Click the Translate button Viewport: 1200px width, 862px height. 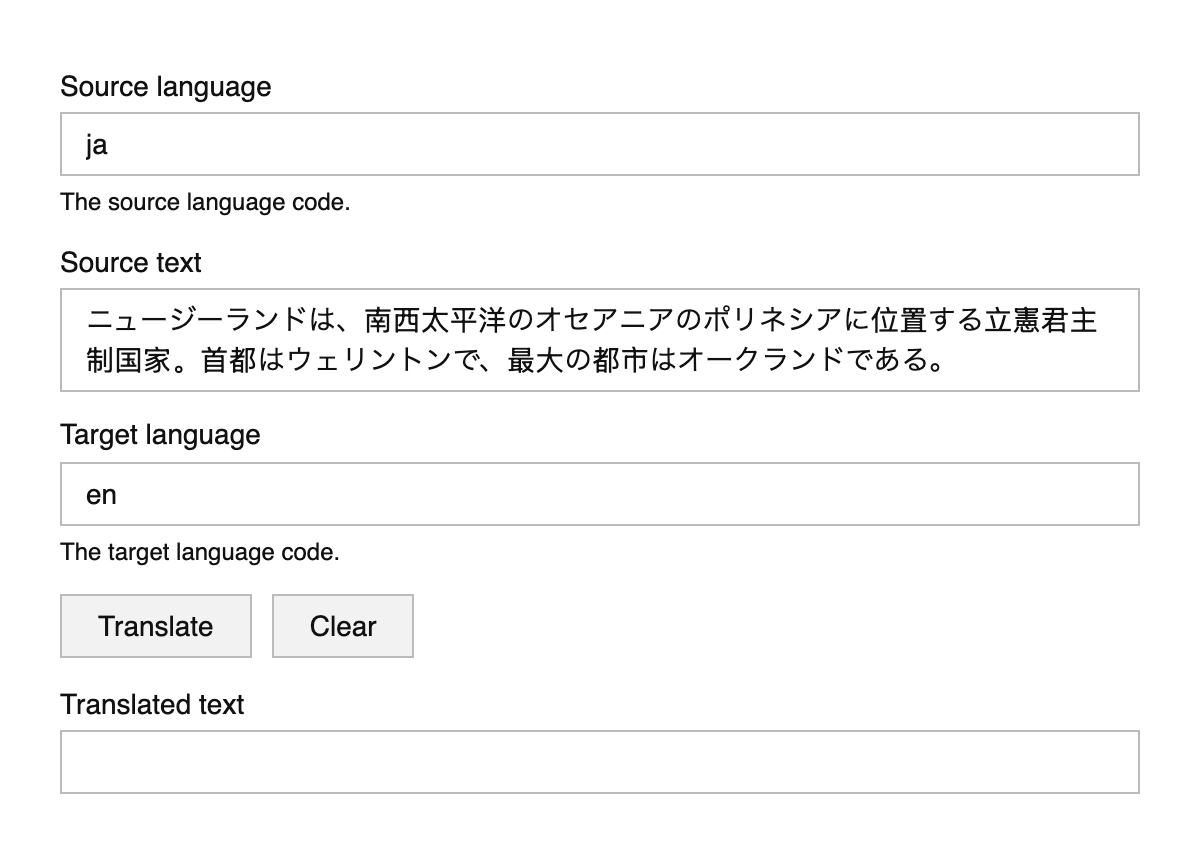(x=155, y=626)
